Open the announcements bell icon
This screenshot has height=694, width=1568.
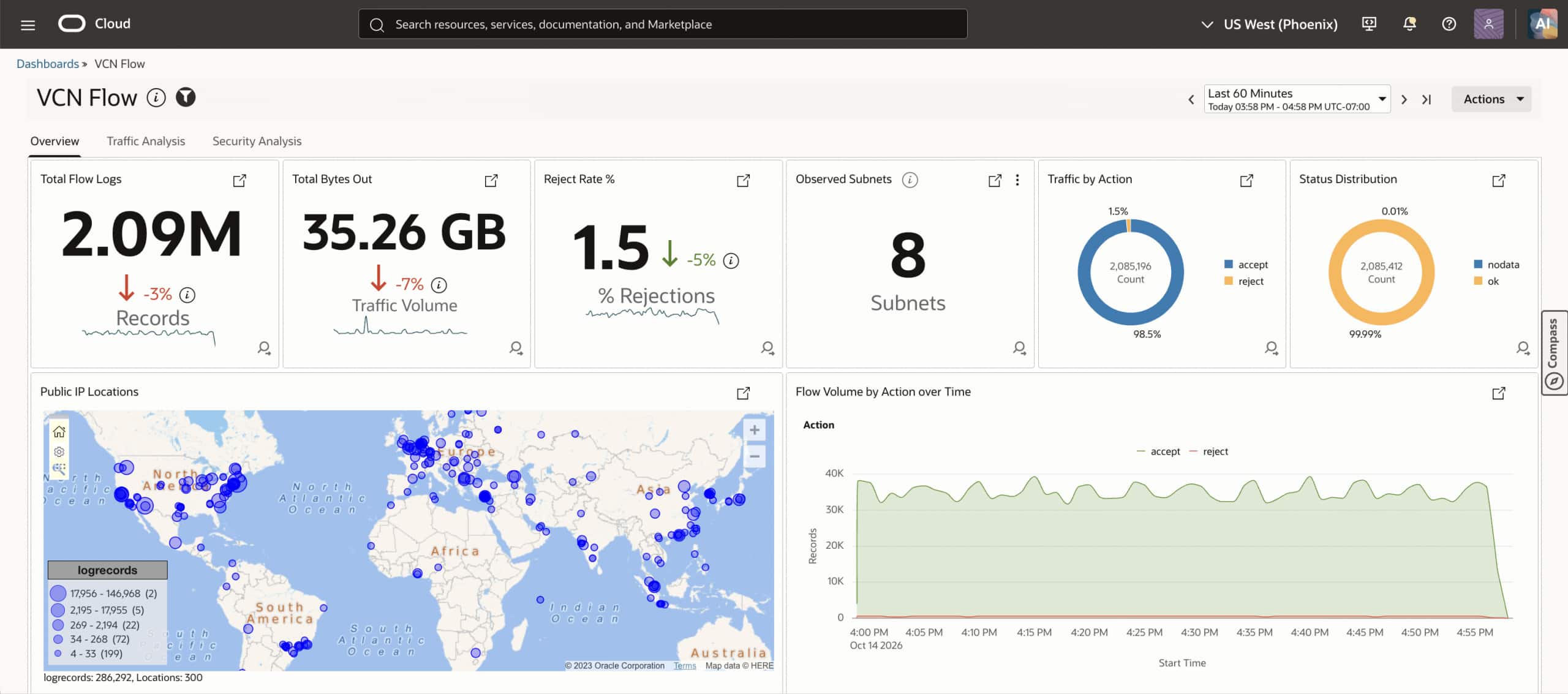point(1409,24)
